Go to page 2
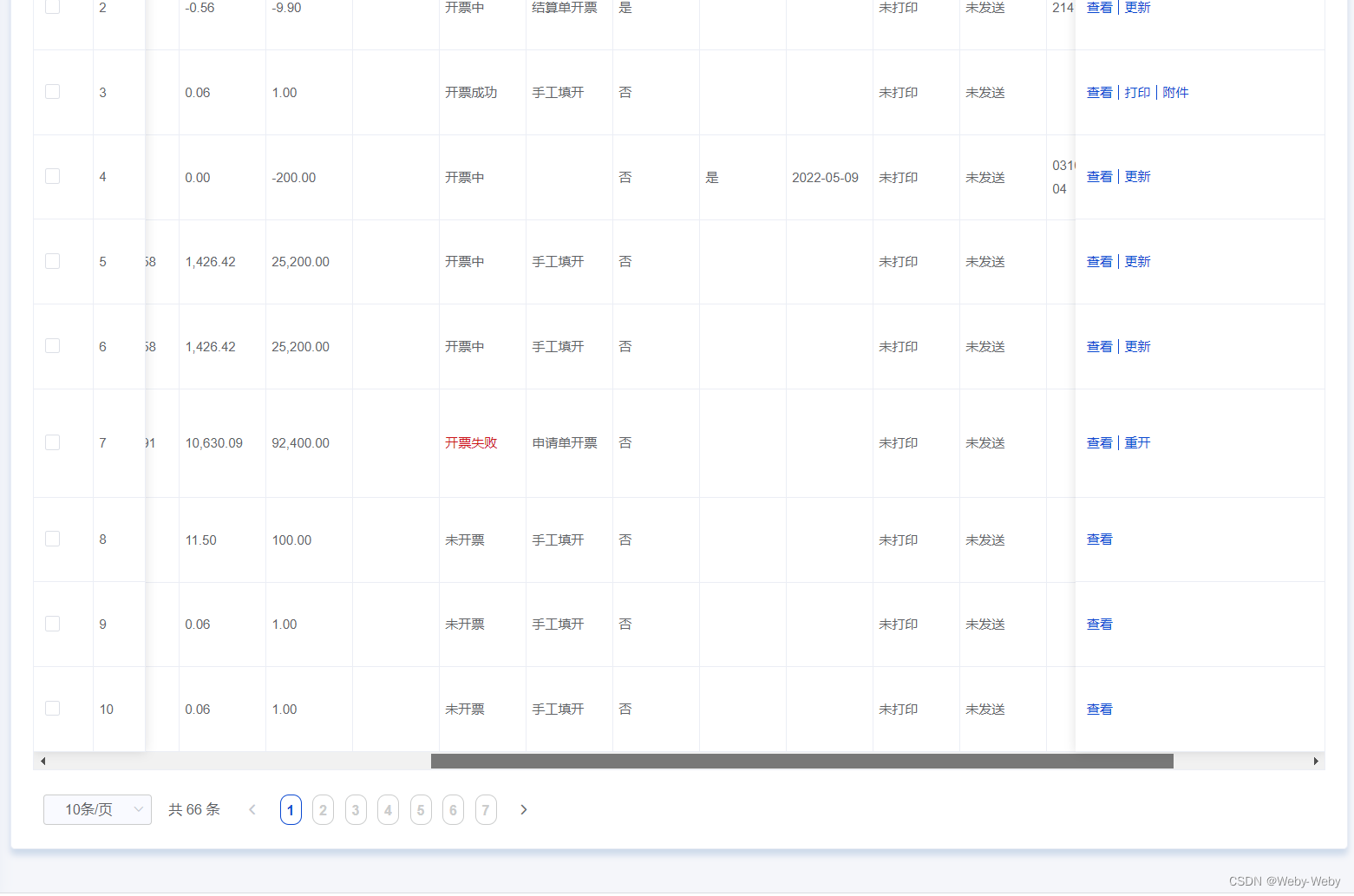The height and width of the screenshot is (896, 1354). click(x=323, y=809)
